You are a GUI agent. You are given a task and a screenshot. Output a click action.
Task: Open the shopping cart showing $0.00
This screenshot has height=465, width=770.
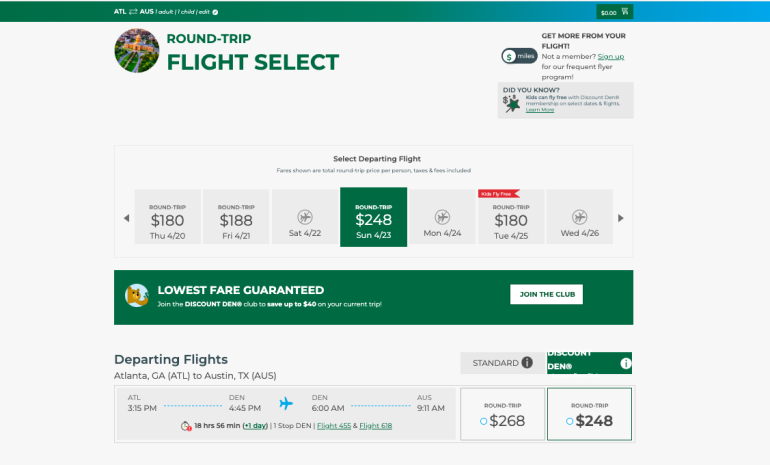pos(613,12)
